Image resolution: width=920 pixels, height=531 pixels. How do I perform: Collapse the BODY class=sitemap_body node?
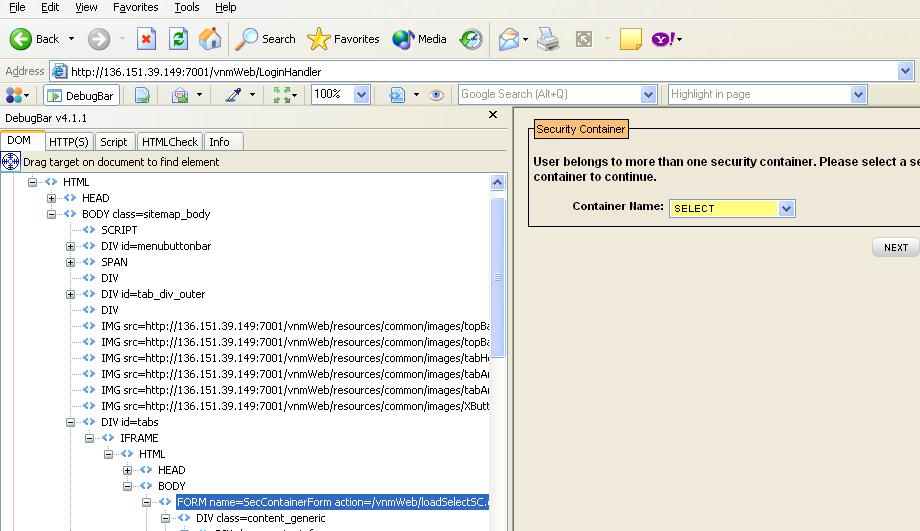click(52, 214)
